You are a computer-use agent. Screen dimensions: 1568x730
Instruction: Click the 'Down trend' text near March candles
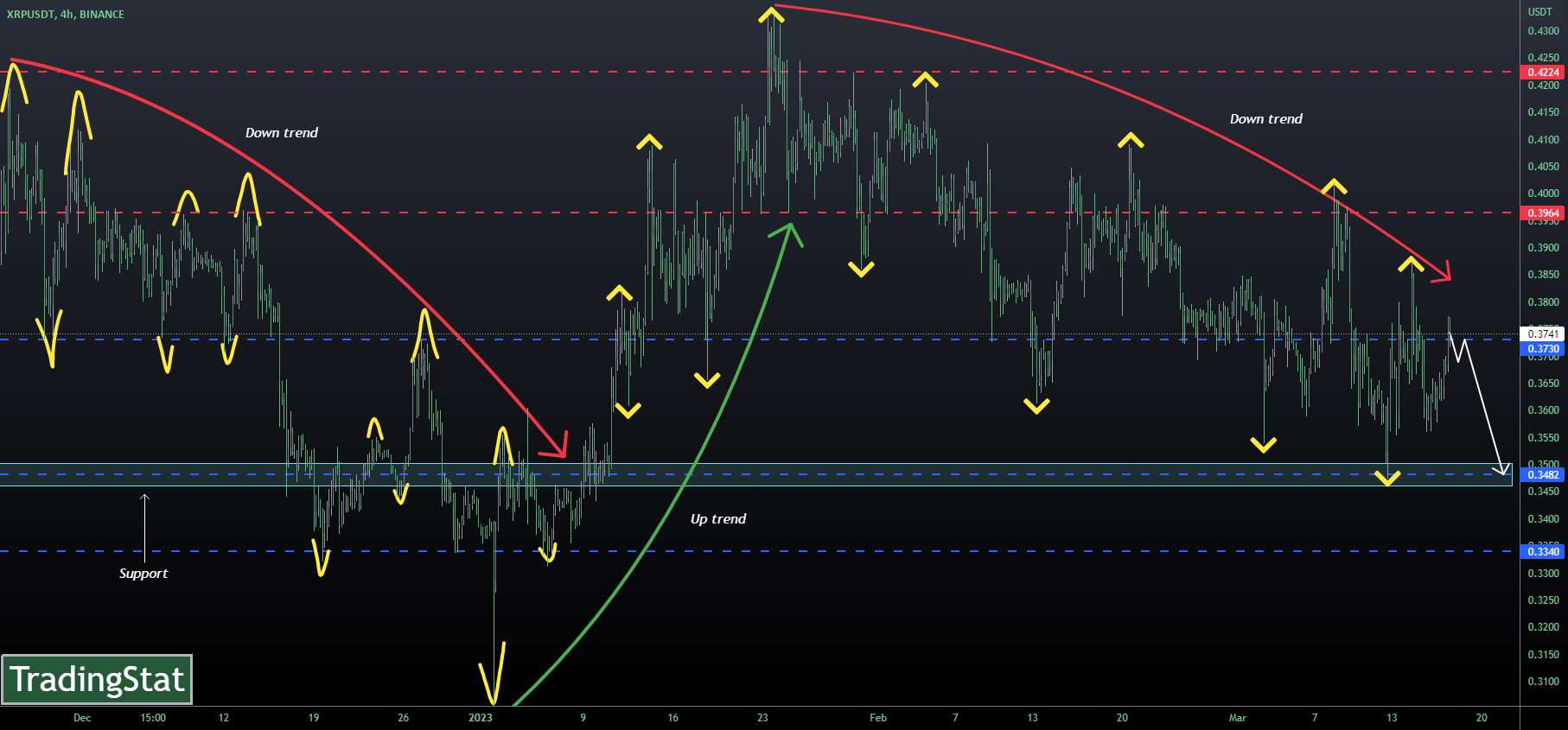pyautogui.click(x=1266, y=119)
